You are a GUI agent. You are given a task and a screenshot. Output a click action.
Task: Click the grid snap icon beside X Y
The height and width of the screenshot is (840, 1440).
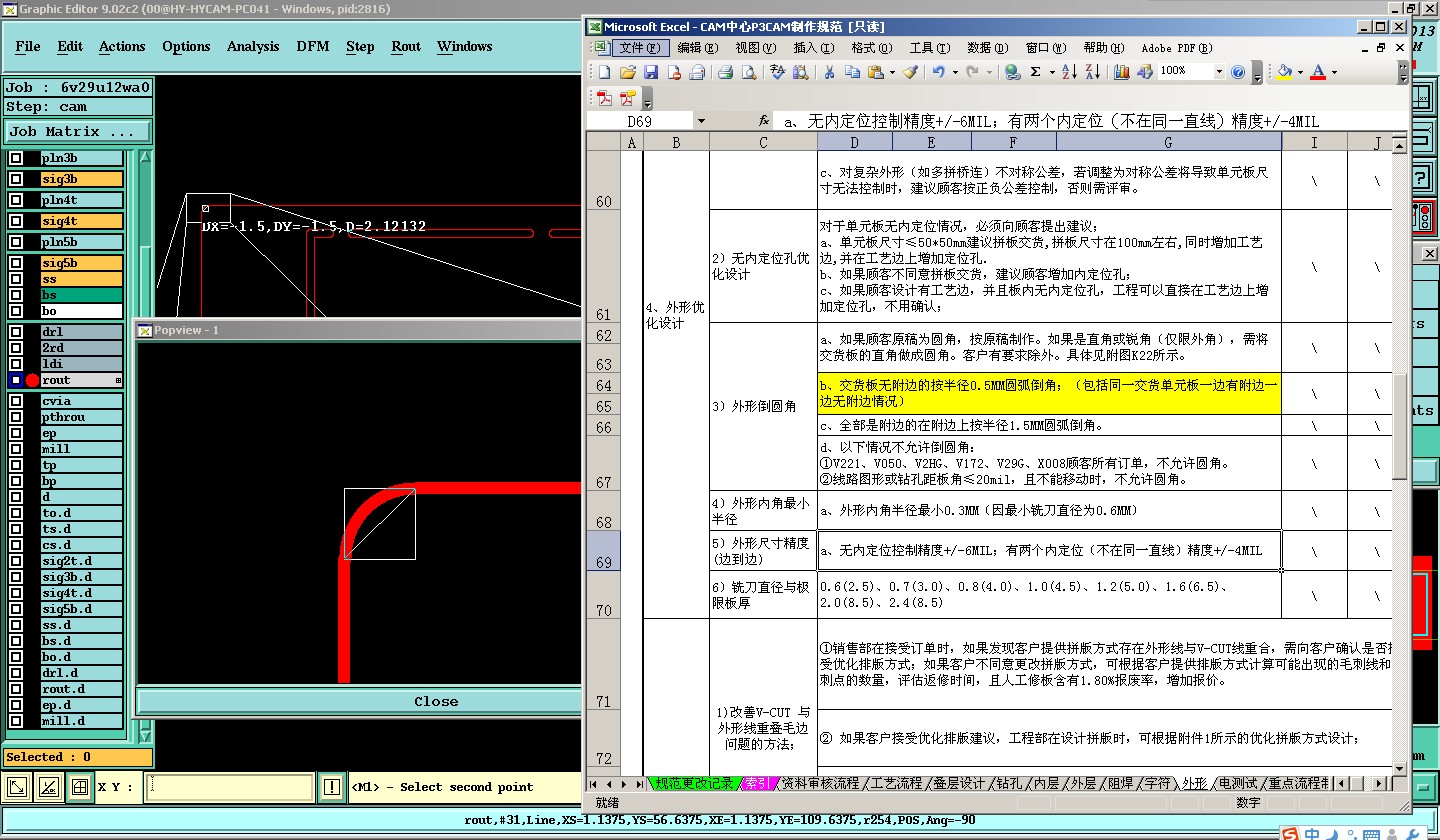pos(80,787)
